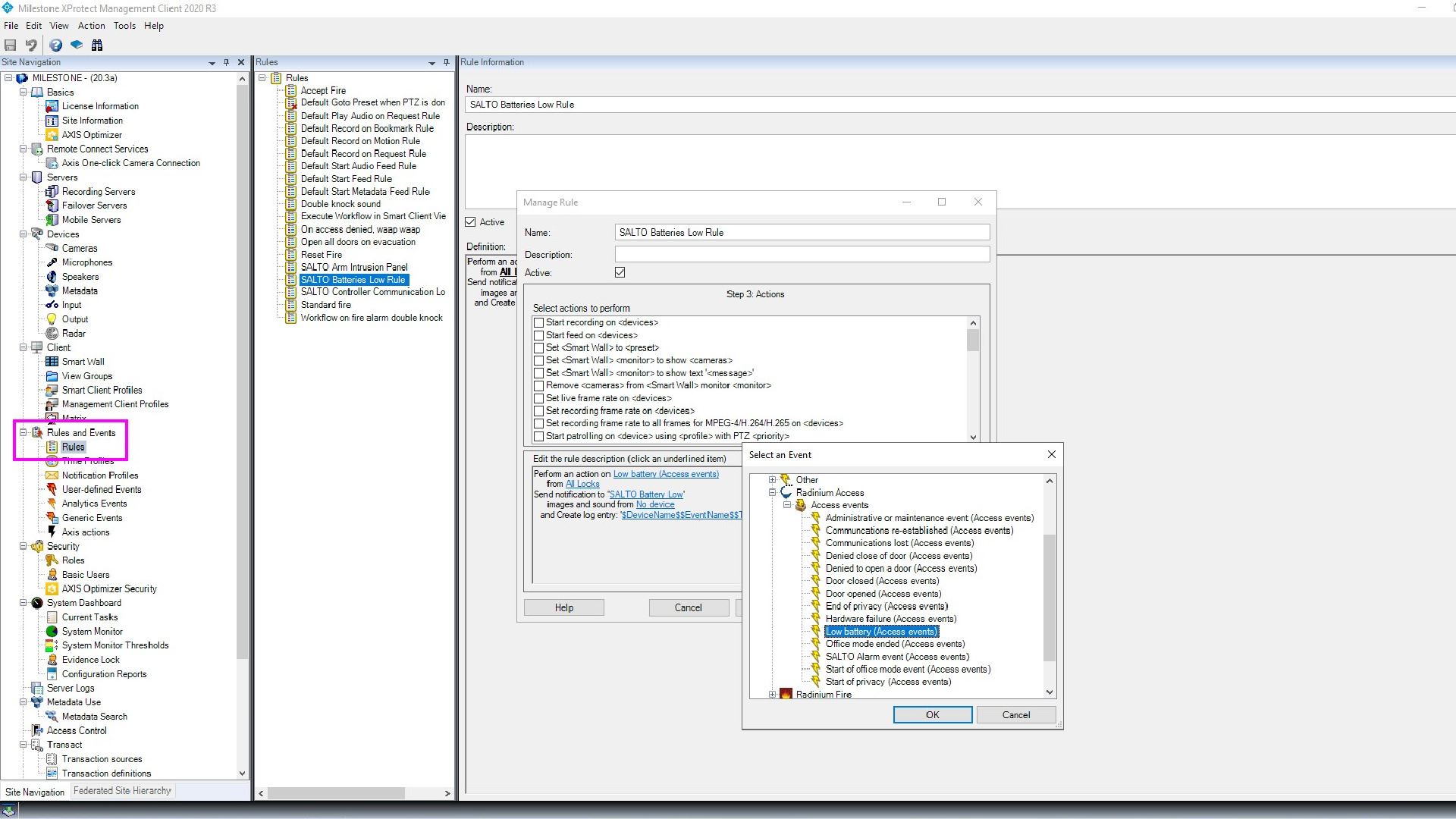
Task: Click the Recording Servers icon
Action: coord(52,192)
